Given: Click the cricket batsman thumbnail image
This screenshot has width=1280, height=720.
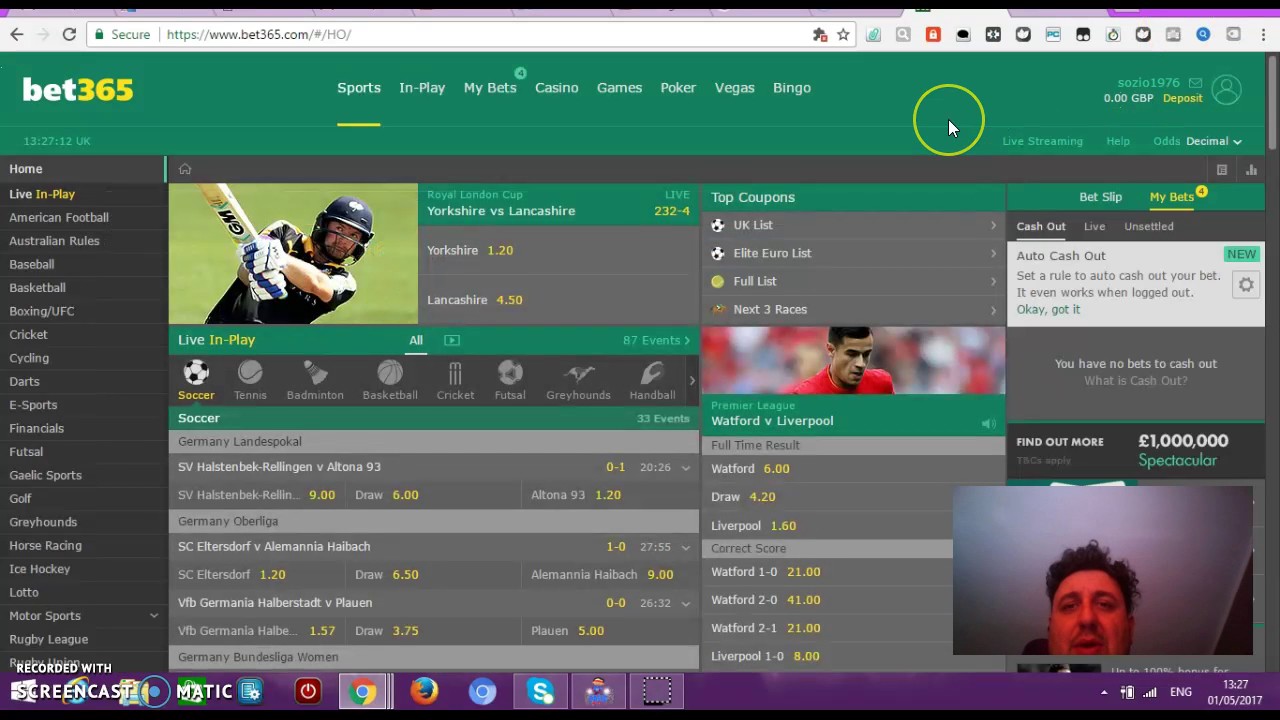Looking at the screenshot, I should [293, 254].
